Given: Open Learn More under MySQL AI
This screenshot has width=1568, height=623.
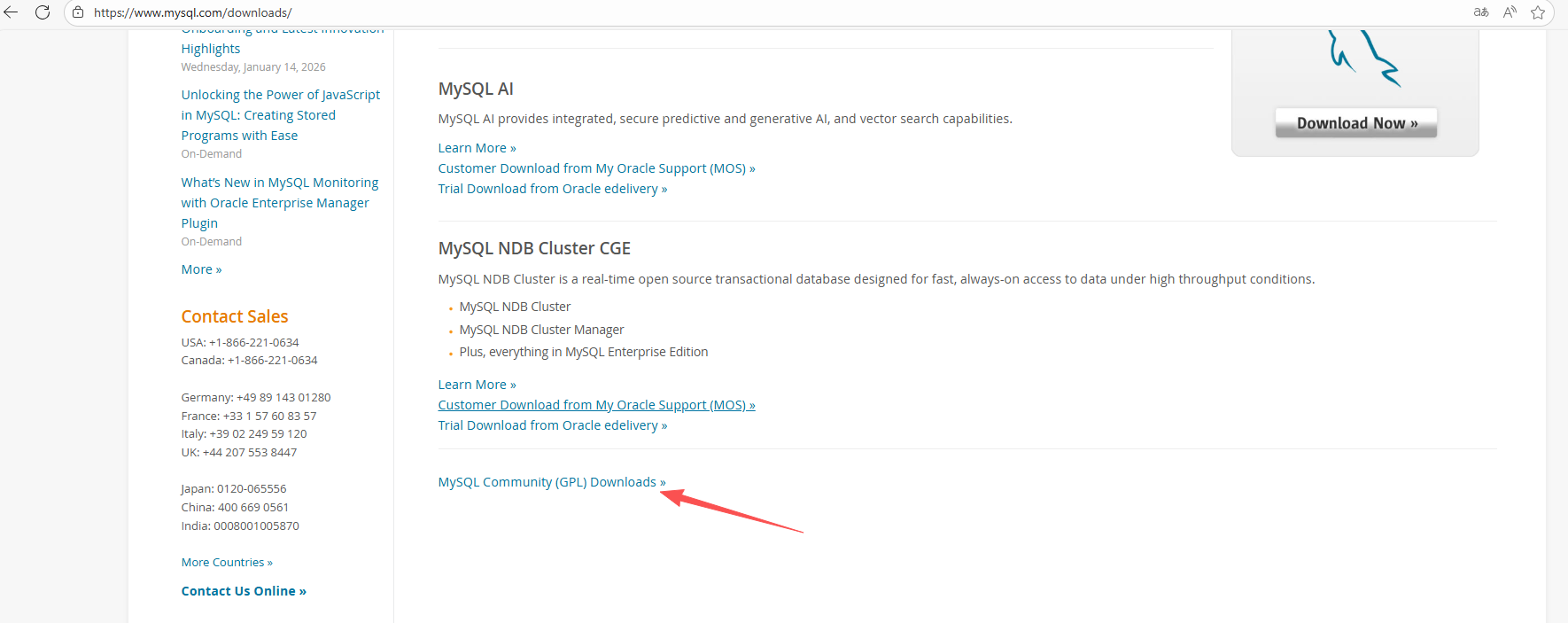Looking at the screenshot, I should tap(477, 148).
